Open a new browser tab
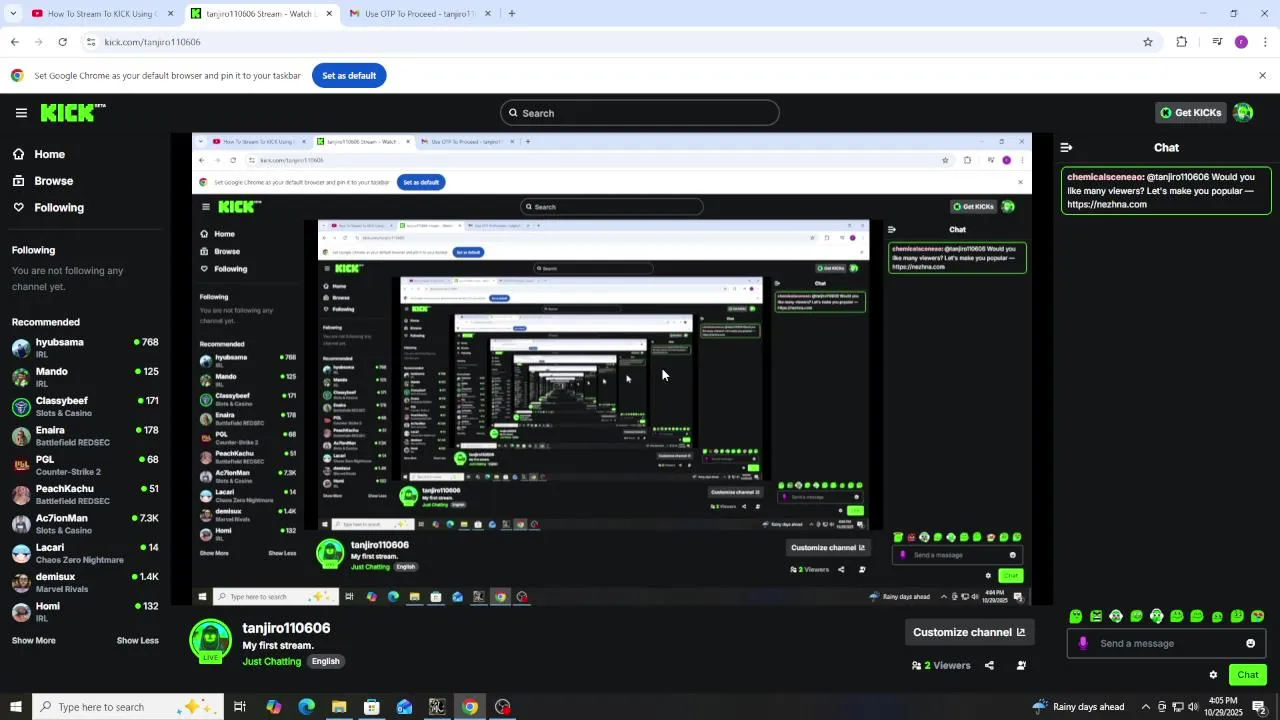Viewport: 1280px width, 720px height. coord(512,14)
